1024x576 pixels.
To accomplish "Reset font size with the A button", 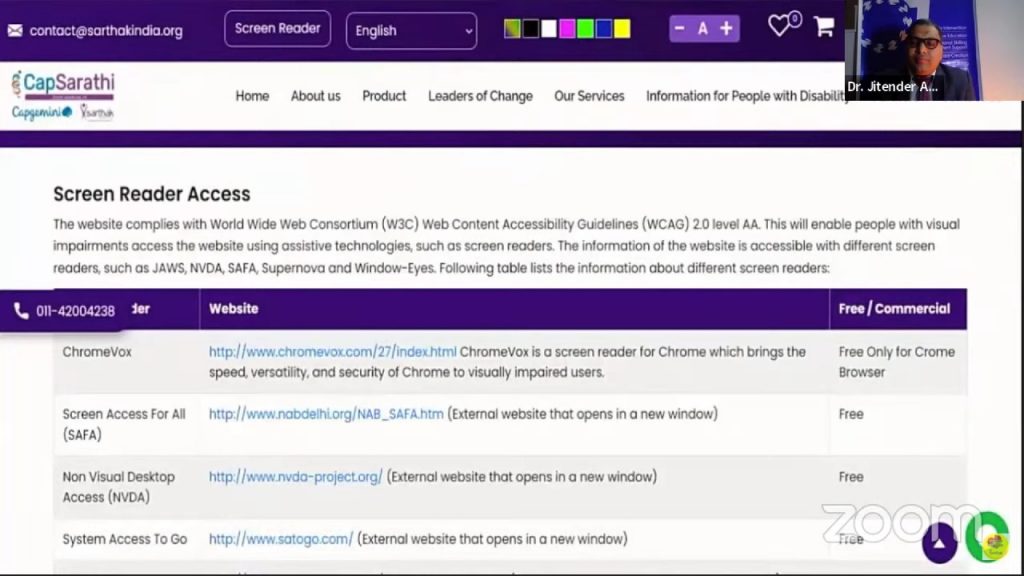I will pos(703,29).
